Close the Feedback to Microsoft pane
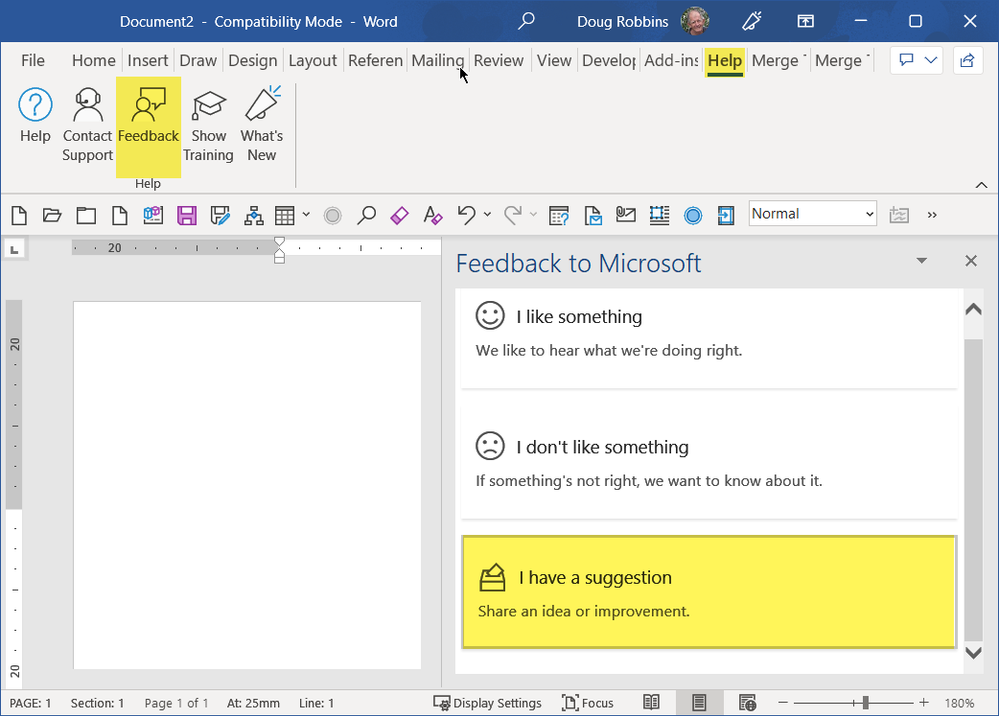Image resolution: width=999 pixels, height=716 pixels. 971,261
